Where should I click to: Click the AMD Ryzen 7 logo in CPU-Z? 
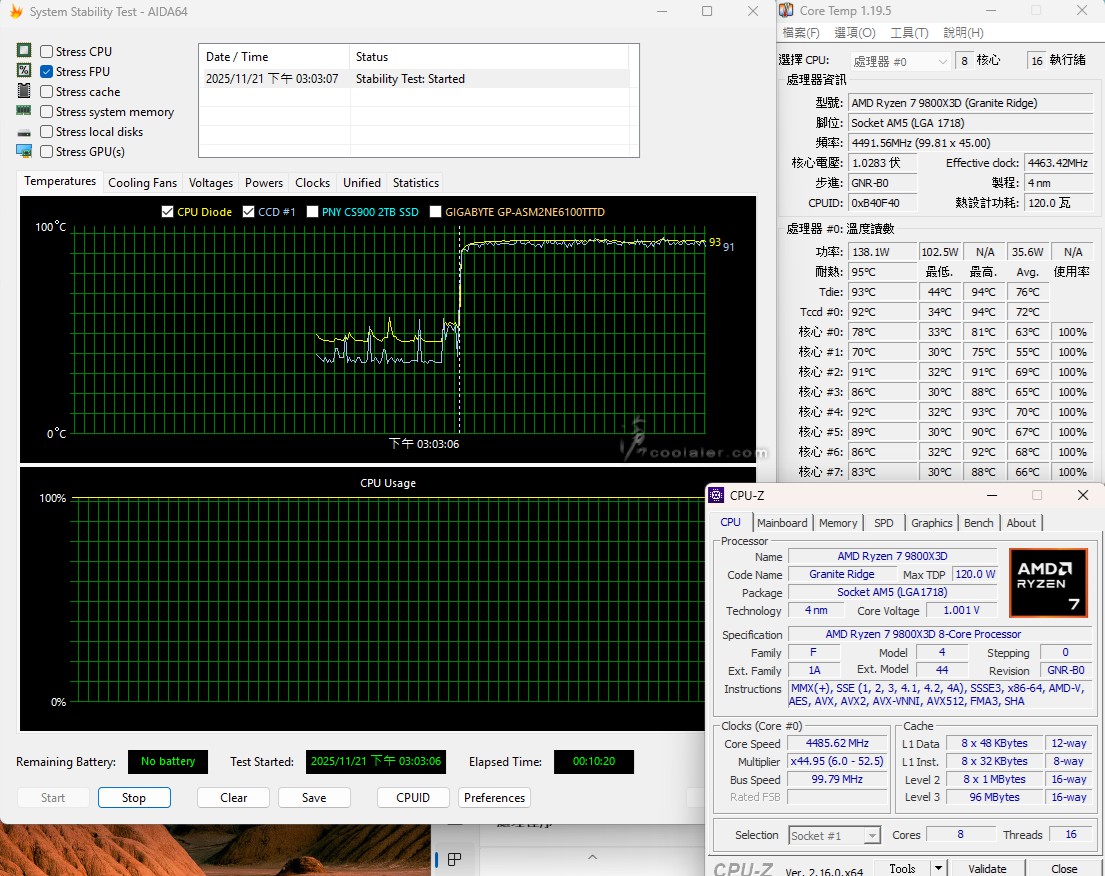1047,582
